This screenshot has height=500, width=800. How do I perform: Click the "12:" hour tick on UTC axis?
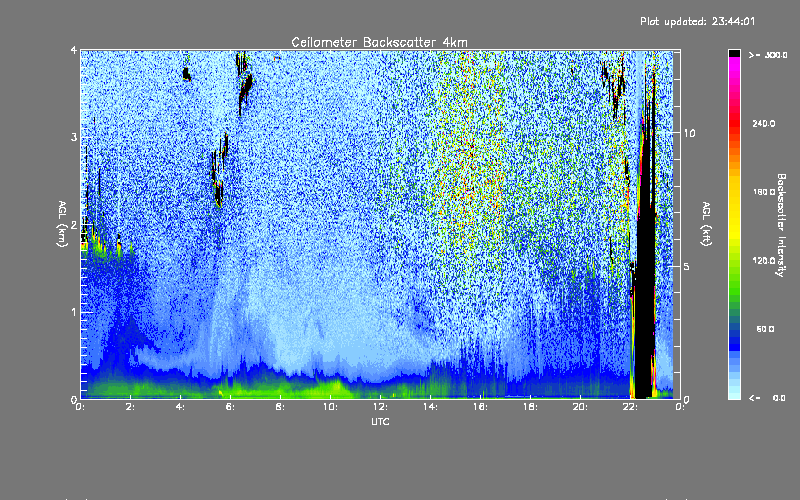[x=380, y=407]
